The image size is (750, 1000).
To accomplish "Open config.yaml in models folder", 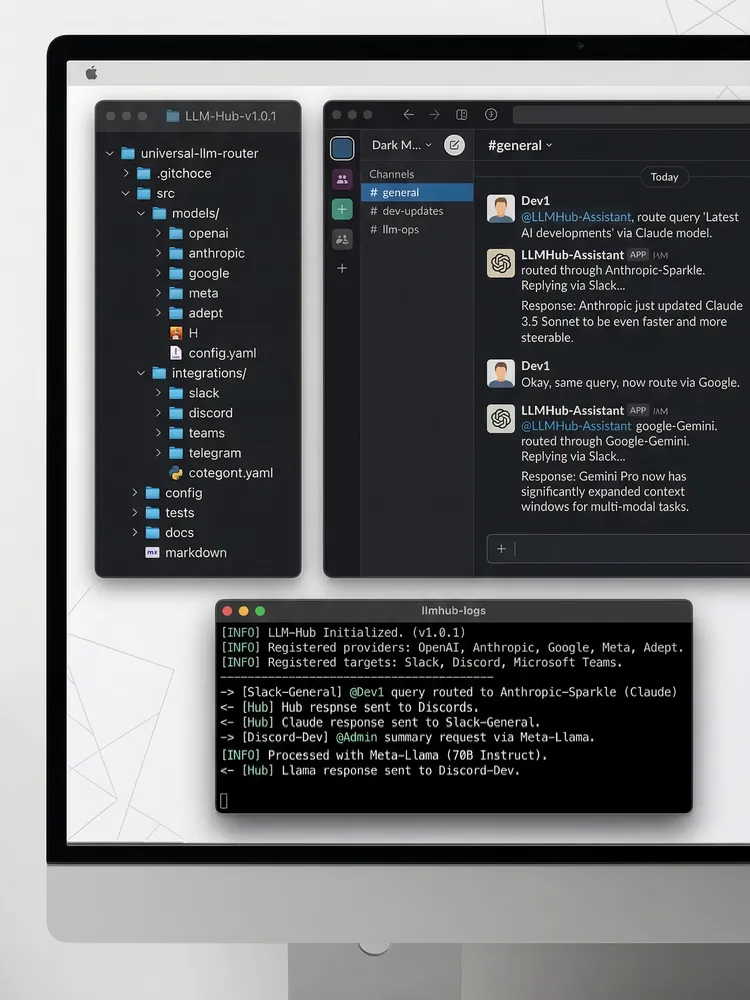I will tap(213, 353).
